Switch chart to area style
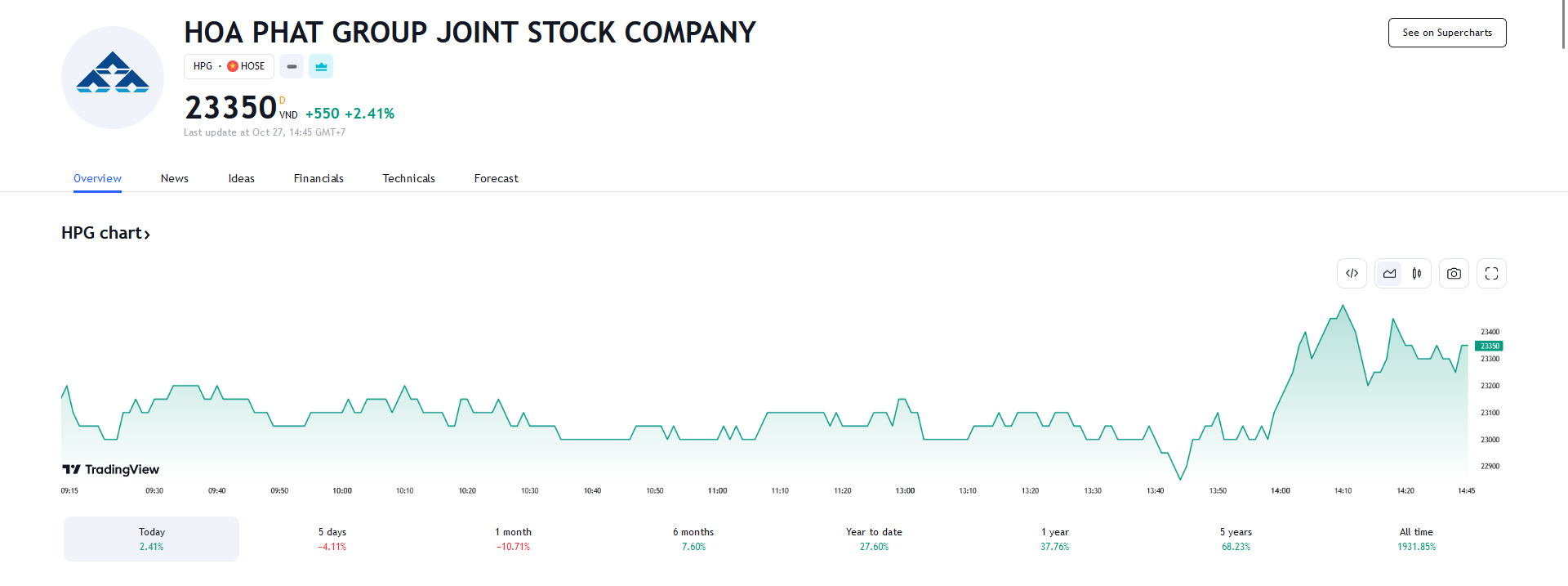 [1389, 274]
